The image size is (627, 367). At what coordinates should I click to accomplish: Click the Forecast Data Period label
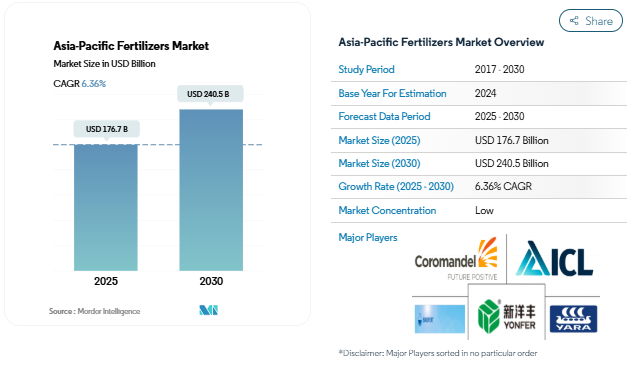tap(384, 116)
